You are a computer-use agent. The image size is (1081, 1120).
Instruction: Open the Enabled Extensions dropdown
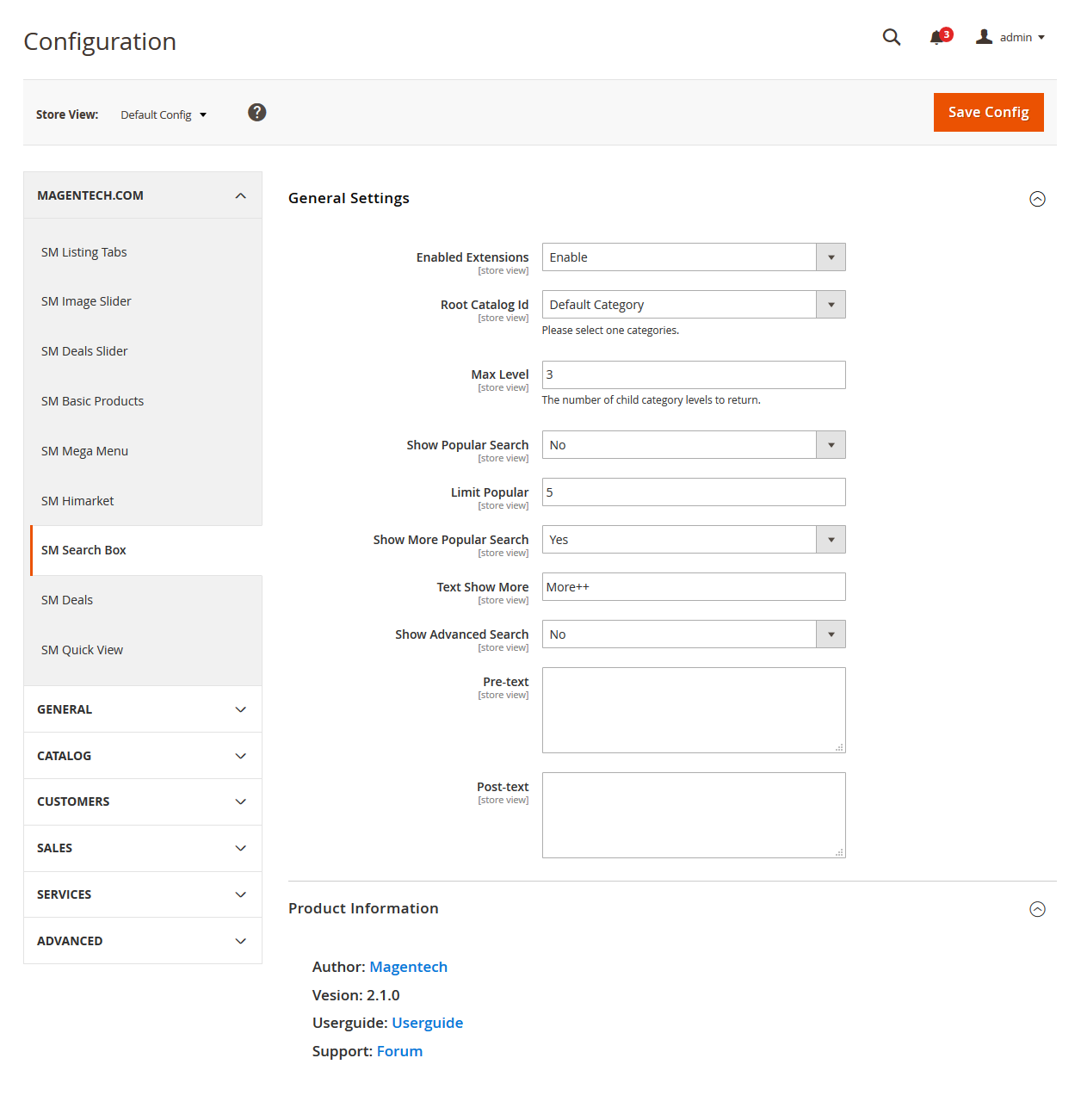tap(694, 257)
